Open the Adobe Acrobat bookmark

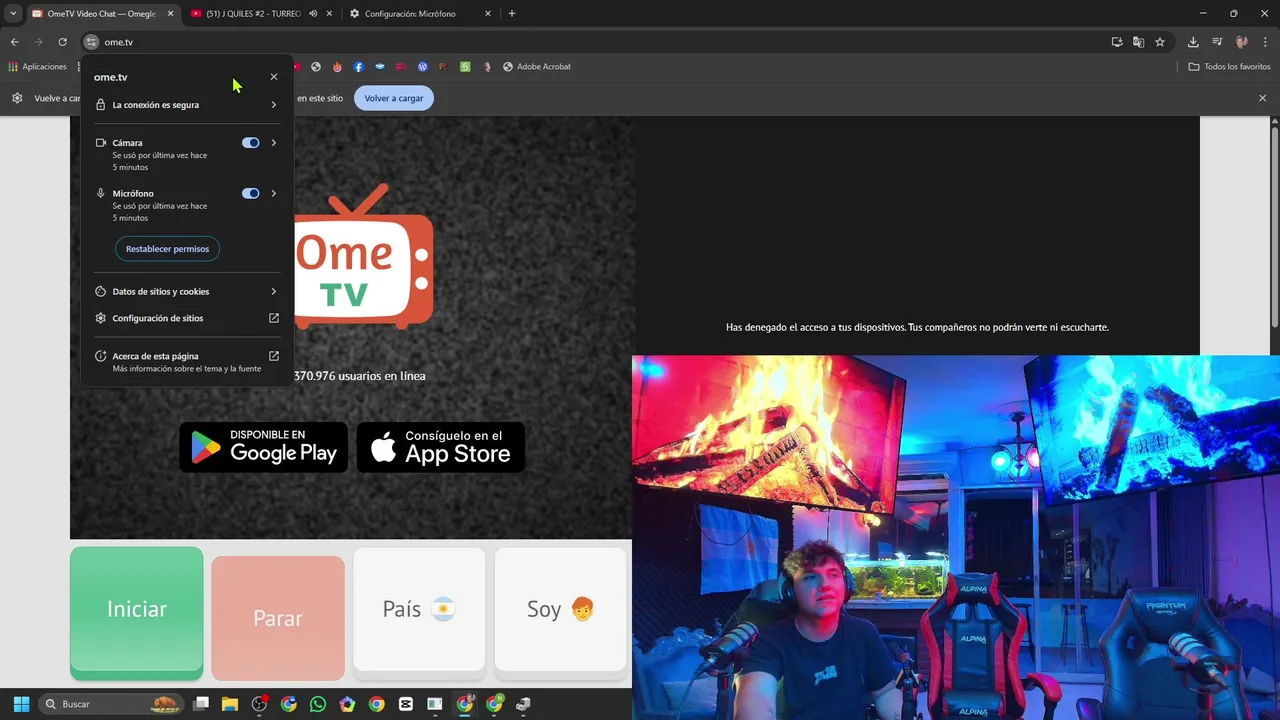[x=537, y=67]
